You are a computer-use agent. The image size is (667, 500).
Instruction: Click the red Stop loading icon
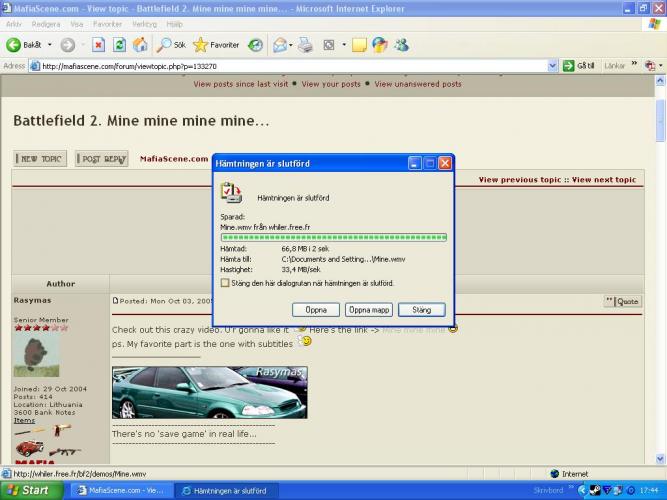(x=98, y=45)
